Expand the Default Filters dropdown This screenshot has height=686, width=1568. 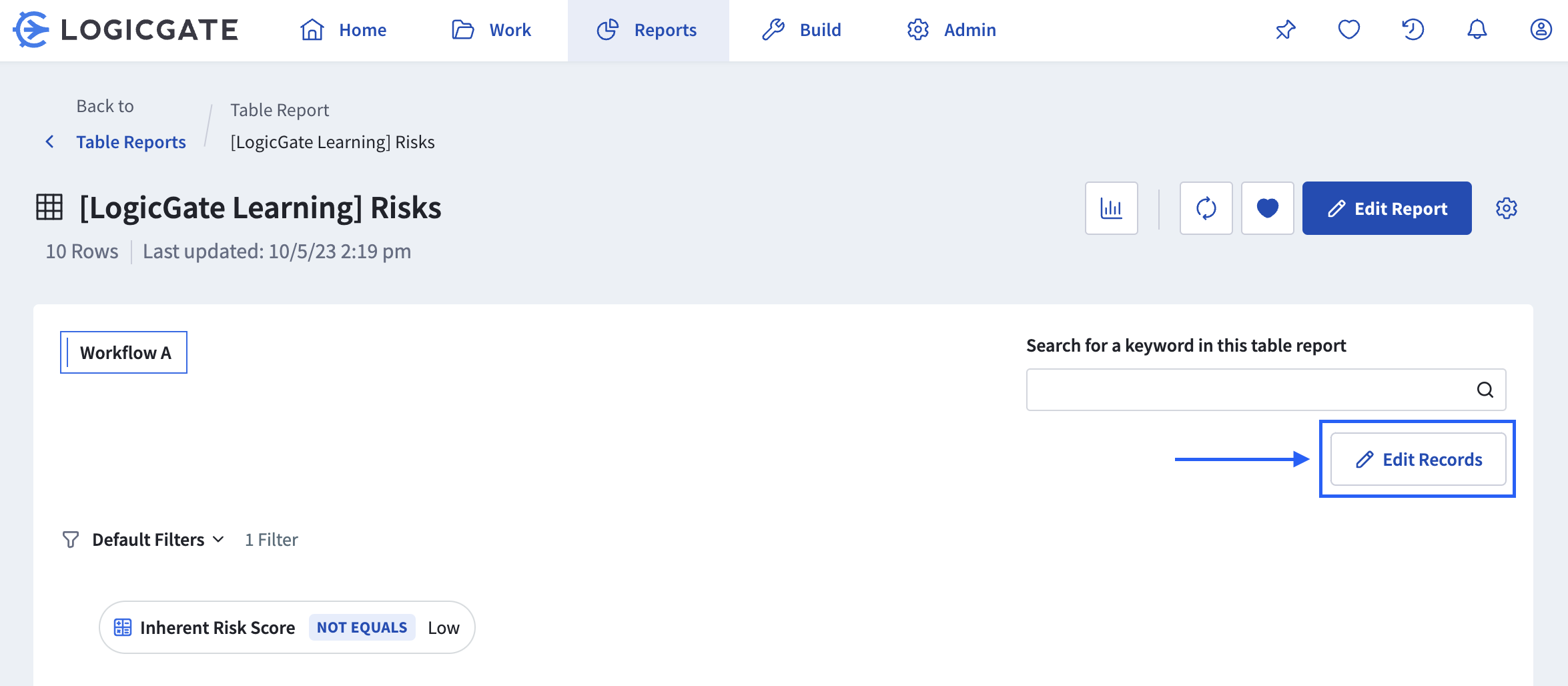(x=158, y=539)
